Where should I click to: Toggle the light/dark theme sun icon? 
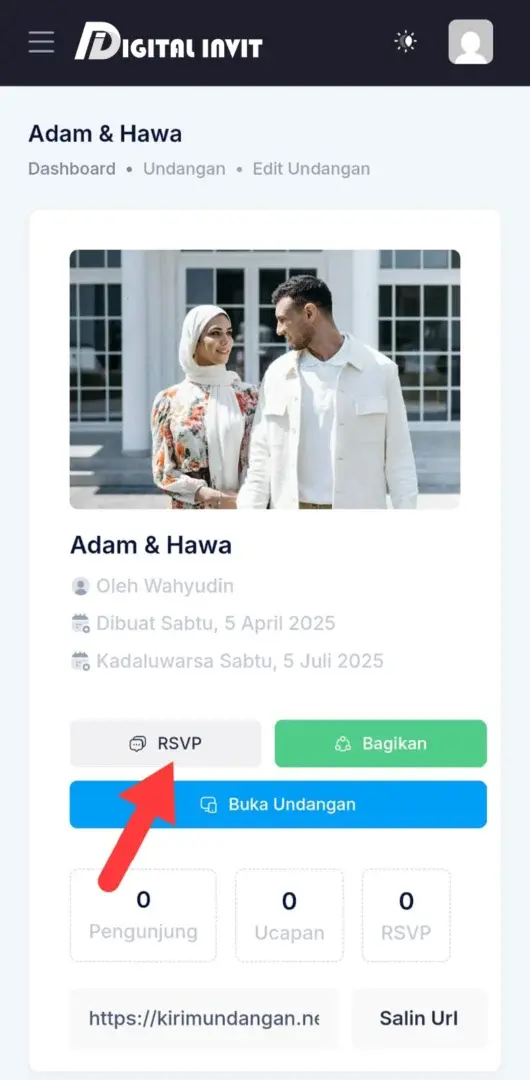point(405,42)
